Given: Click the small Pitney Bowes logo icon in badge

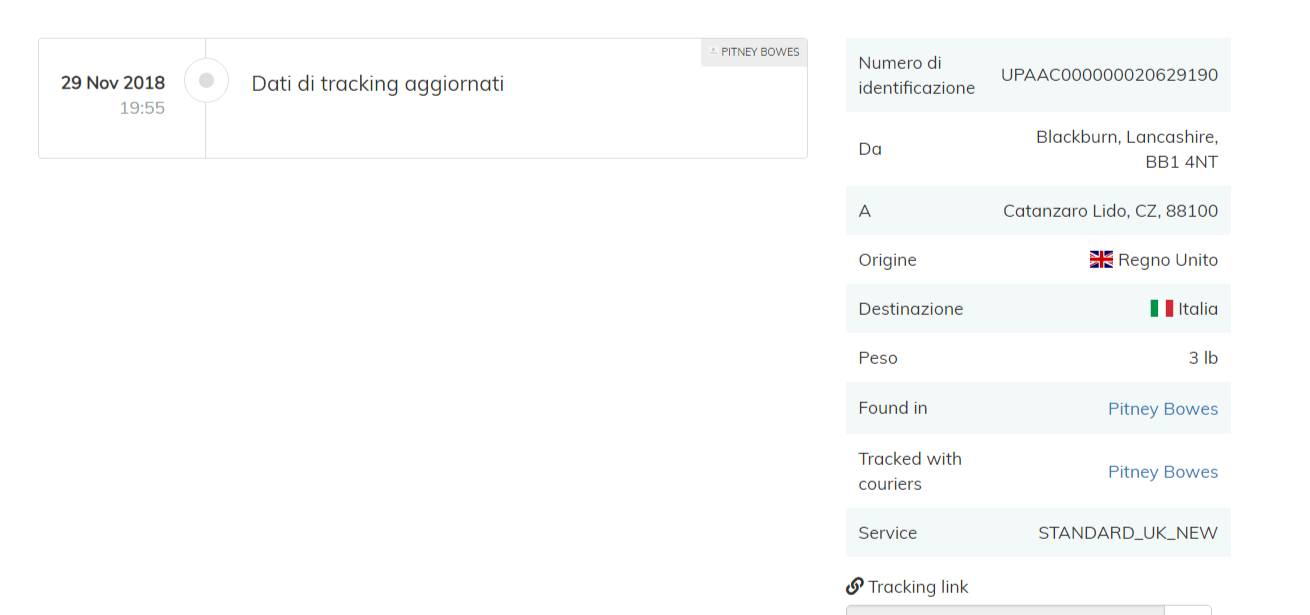Looking at the screenshot, I should (x=713, y=52).
